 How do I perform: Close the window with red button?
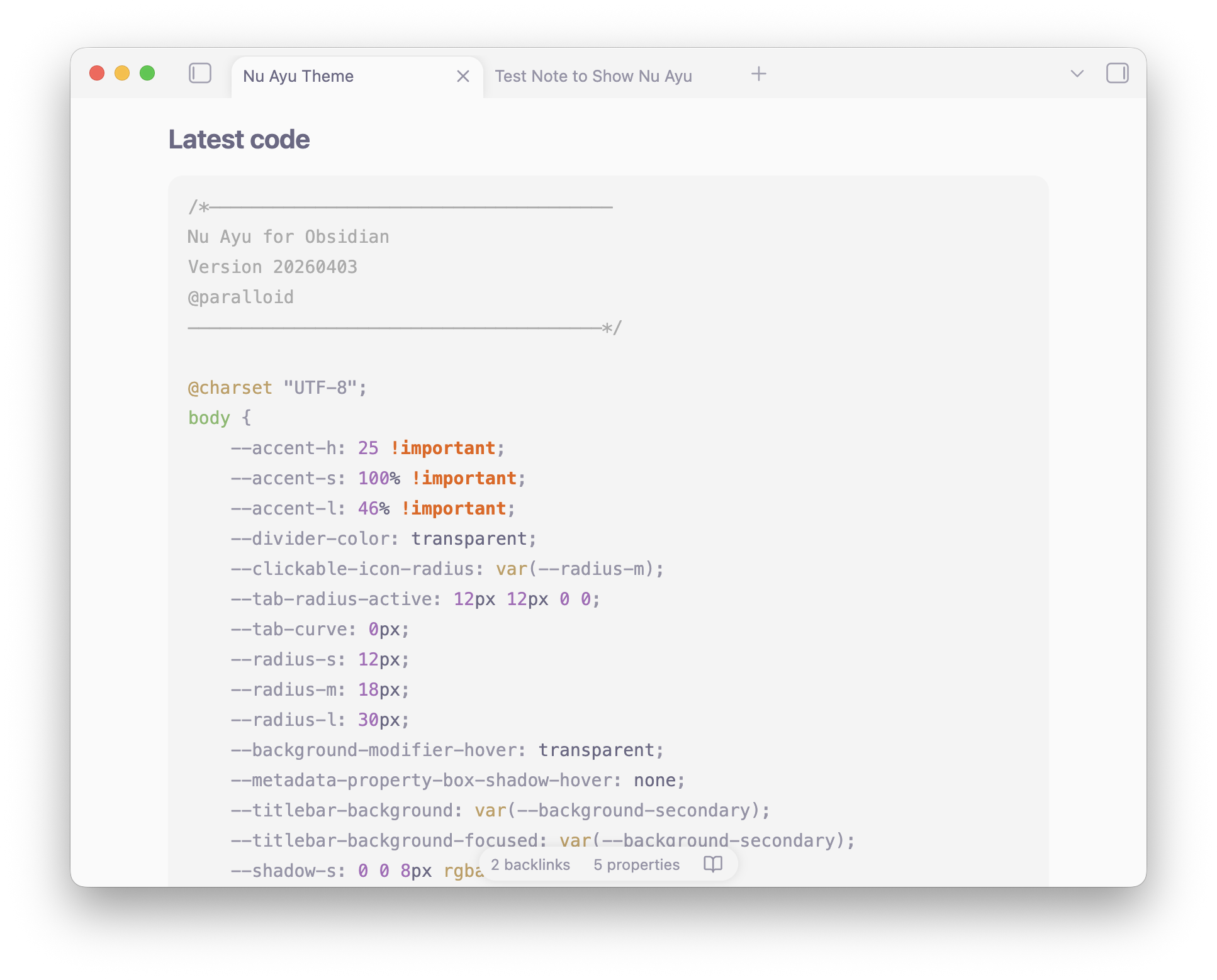(97, 74)
